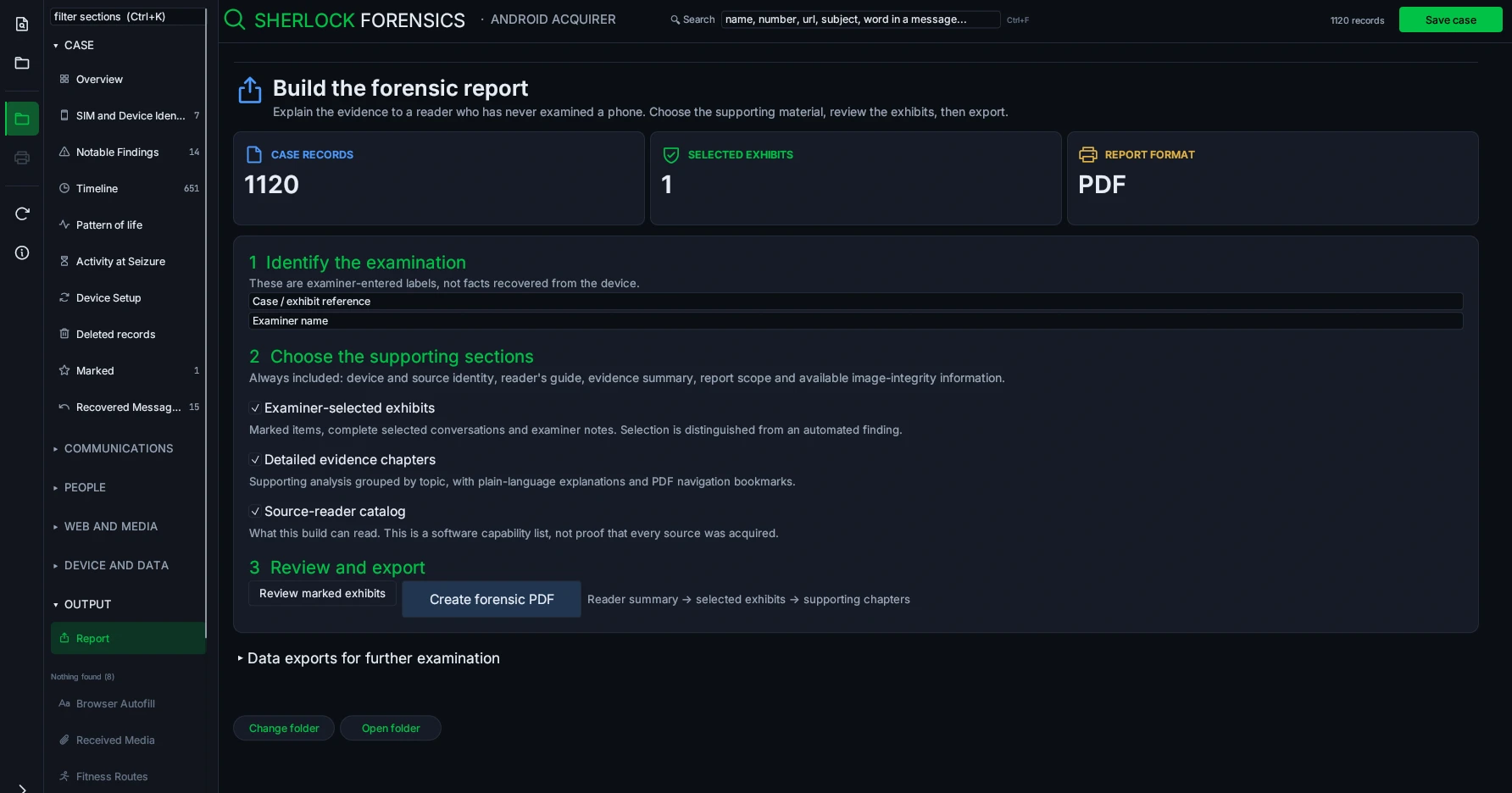Click the 'Nothing found (8)' label
1512x793 pixels.
pos(82,676)
